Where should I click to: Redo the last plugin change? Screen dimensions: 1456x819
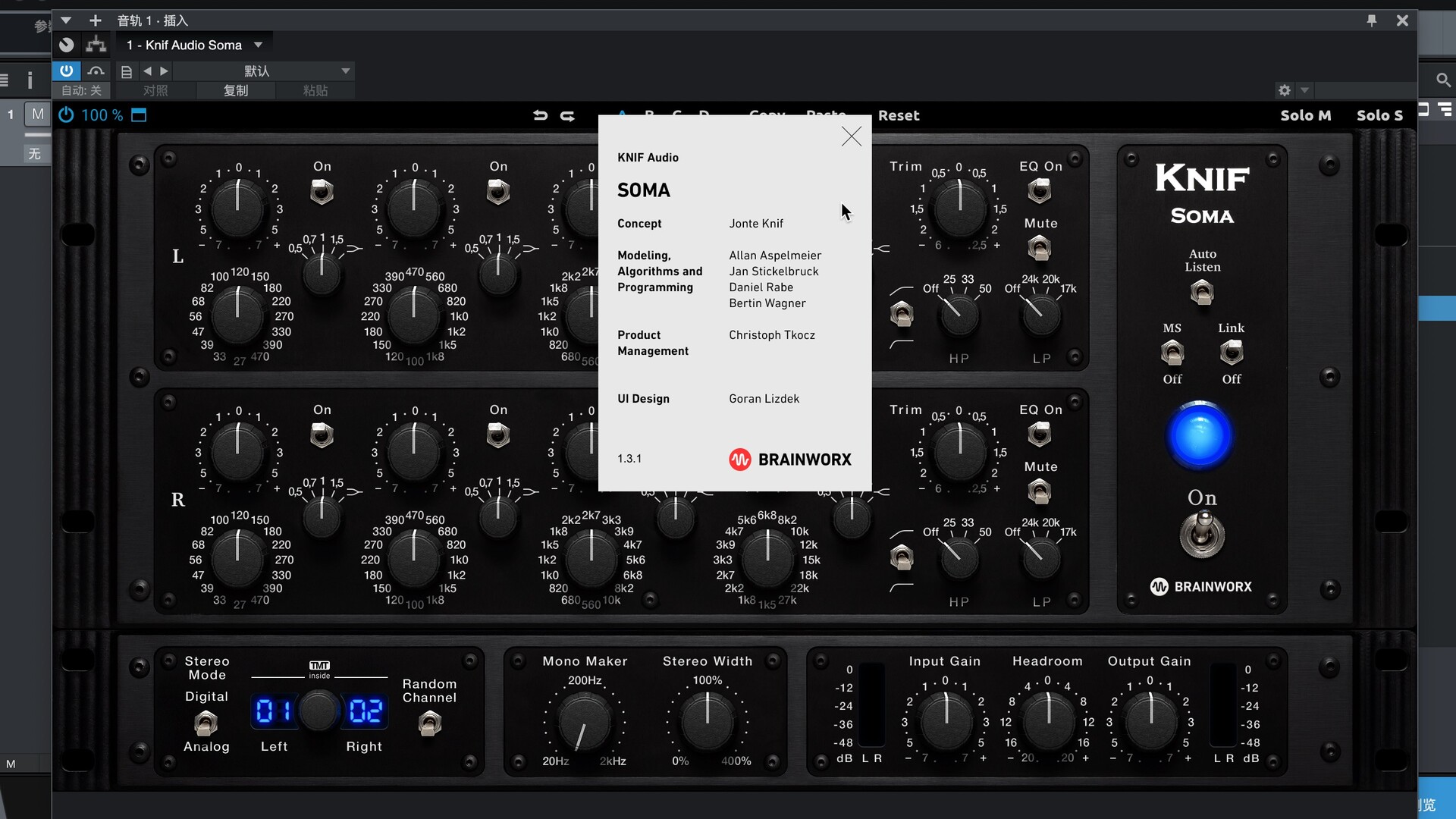pyautogui.click(x=567, y=115)
